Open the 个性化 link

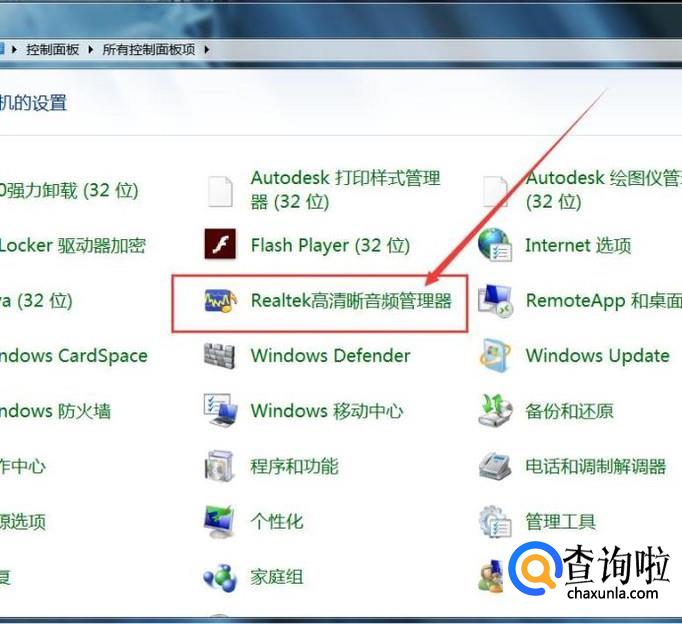pyautogui.click(x=277, y=521)
